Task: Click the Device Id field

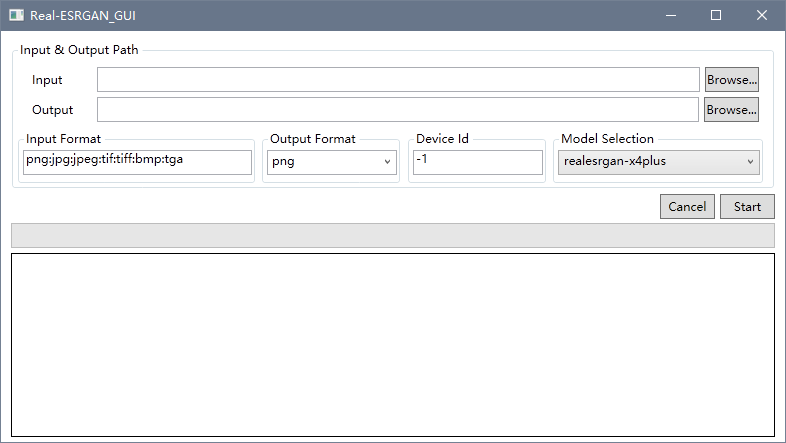Action: tap(477, 162)
